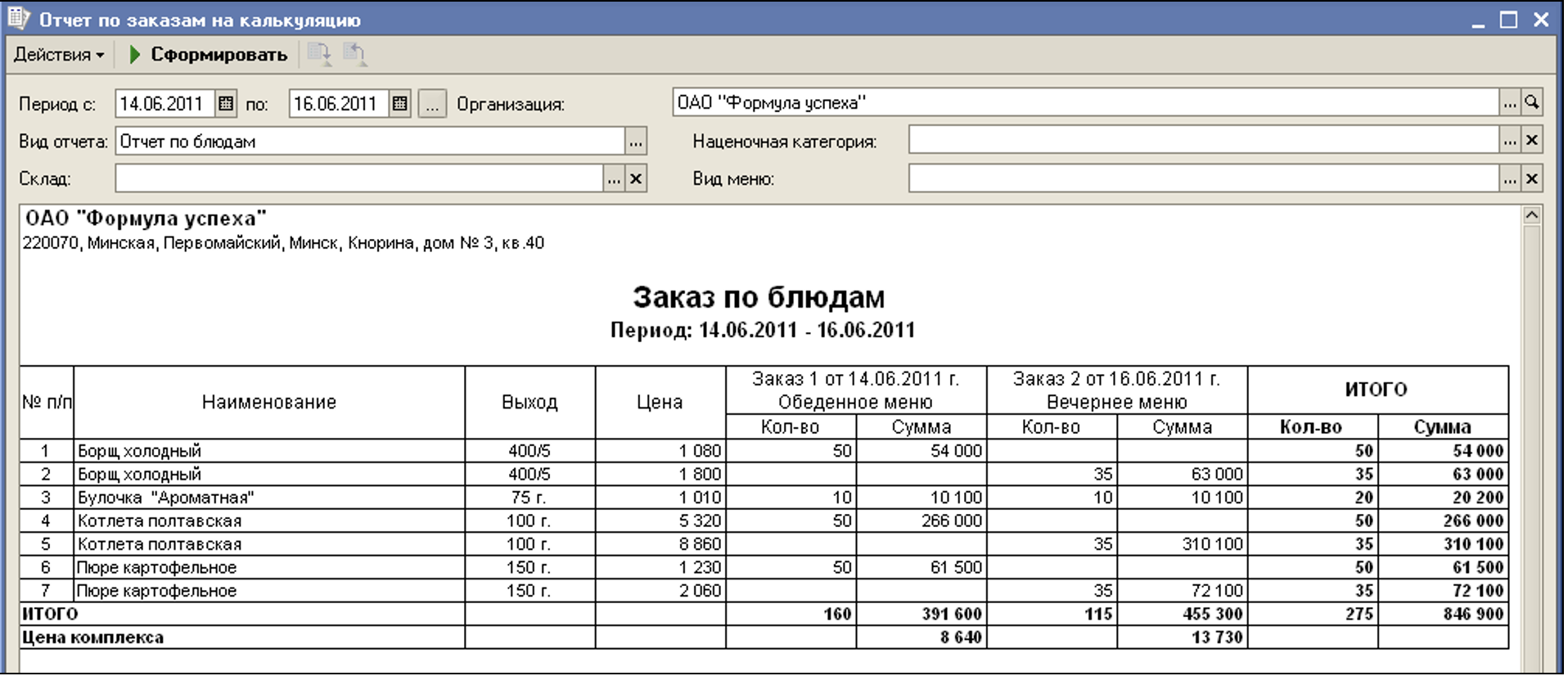This screenshot has width=1568, height=676.
Task: Clear the Склад field with X button
Action: [636, 178]
